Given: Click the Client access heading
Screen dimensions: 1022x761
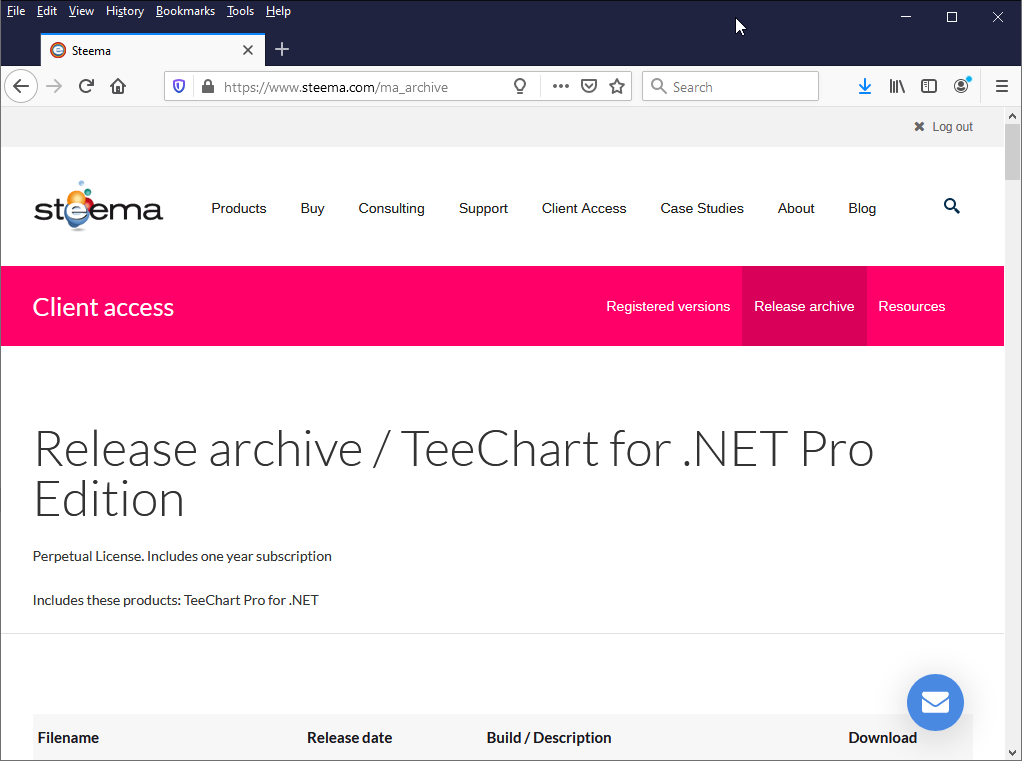Looking at the screenshot, I should click(103, 307).
